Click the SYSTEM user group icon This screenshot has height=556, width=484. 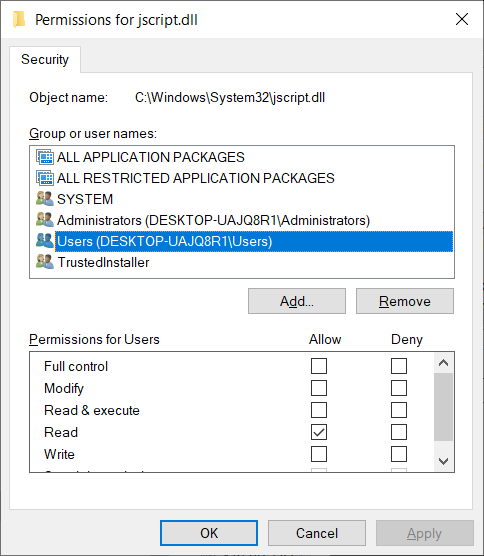coord(45,199)
